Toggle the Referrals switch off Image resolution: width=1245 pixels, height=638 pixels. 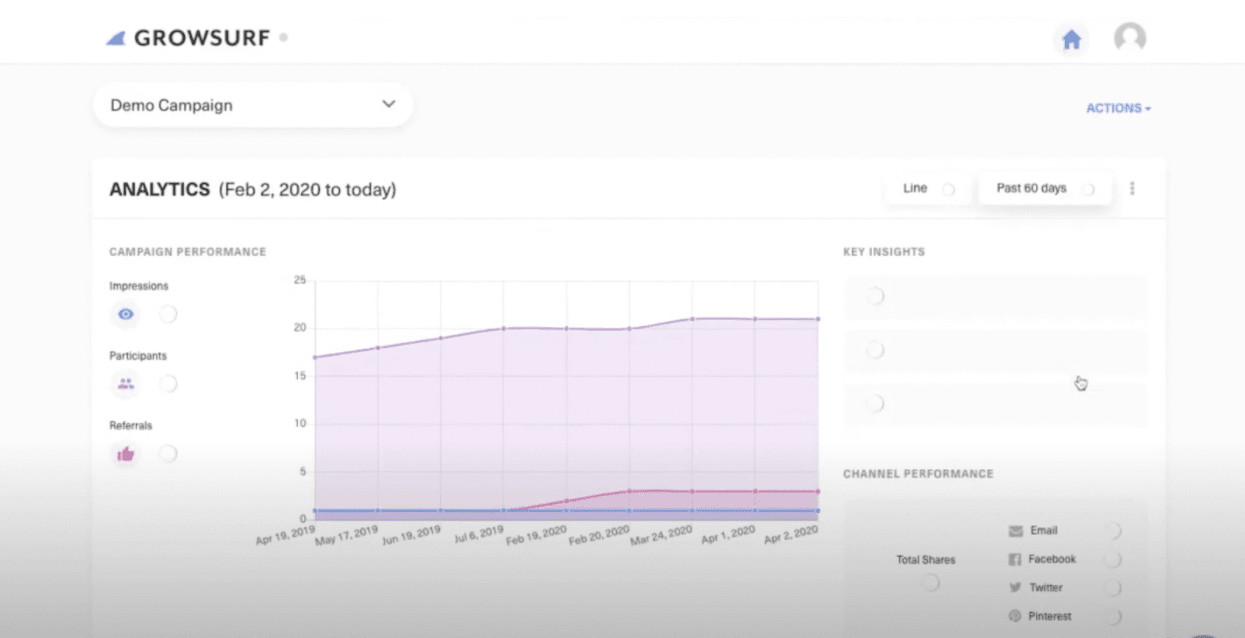[168, 453]
